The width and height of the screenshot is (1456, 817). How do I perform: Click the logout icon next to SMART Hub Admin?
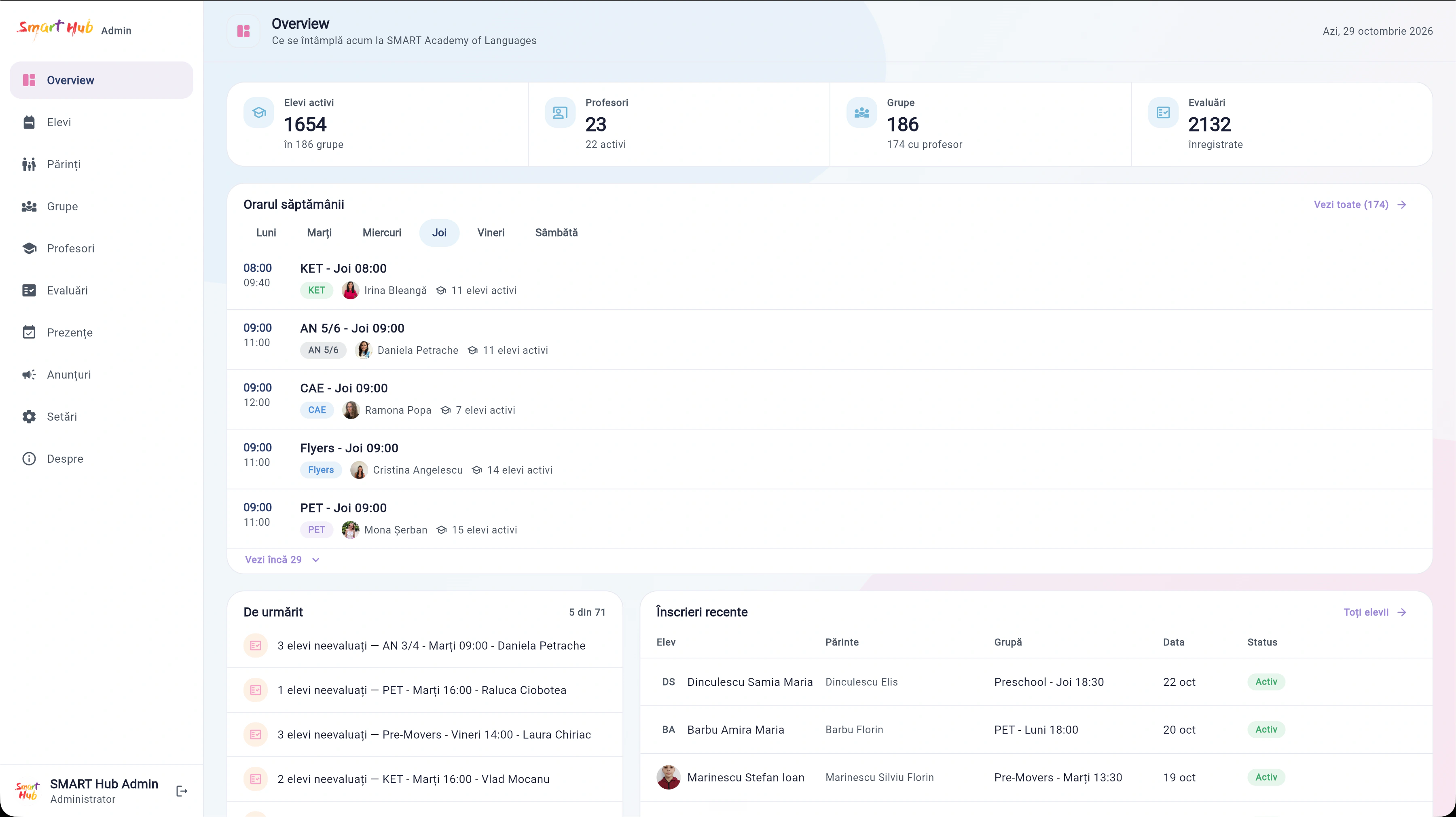182,791
